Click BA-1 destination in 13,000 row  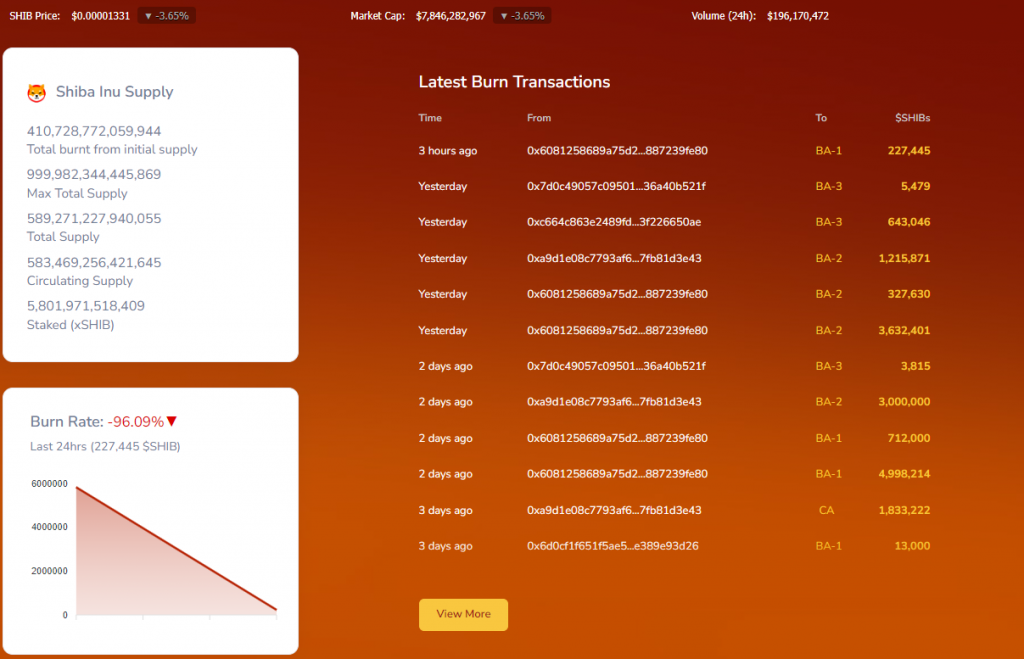tap(828, 546)
